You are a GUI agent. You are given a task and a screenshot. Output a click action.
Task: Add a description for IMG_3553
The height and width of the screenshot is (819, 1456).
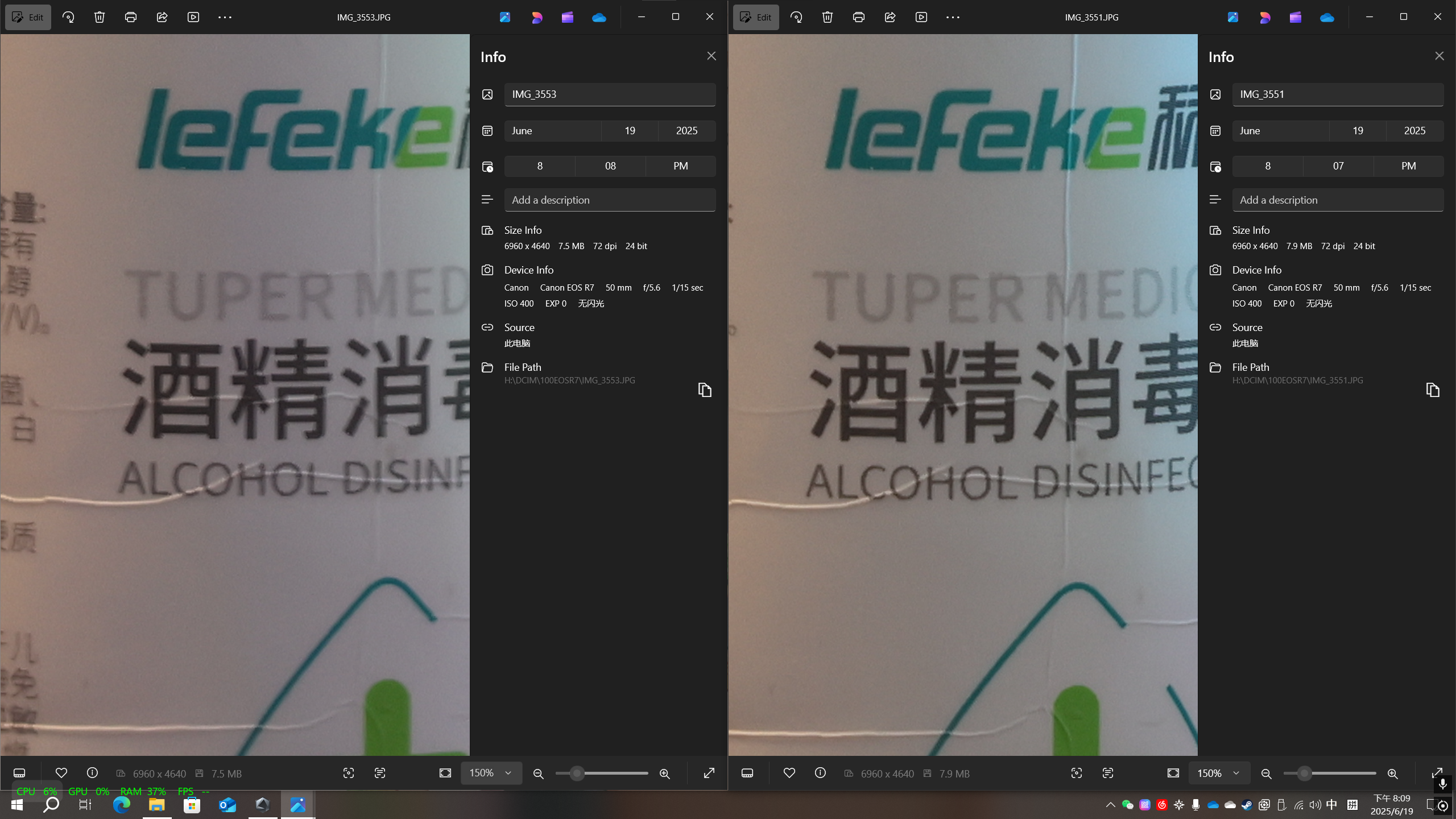[610, 200]
